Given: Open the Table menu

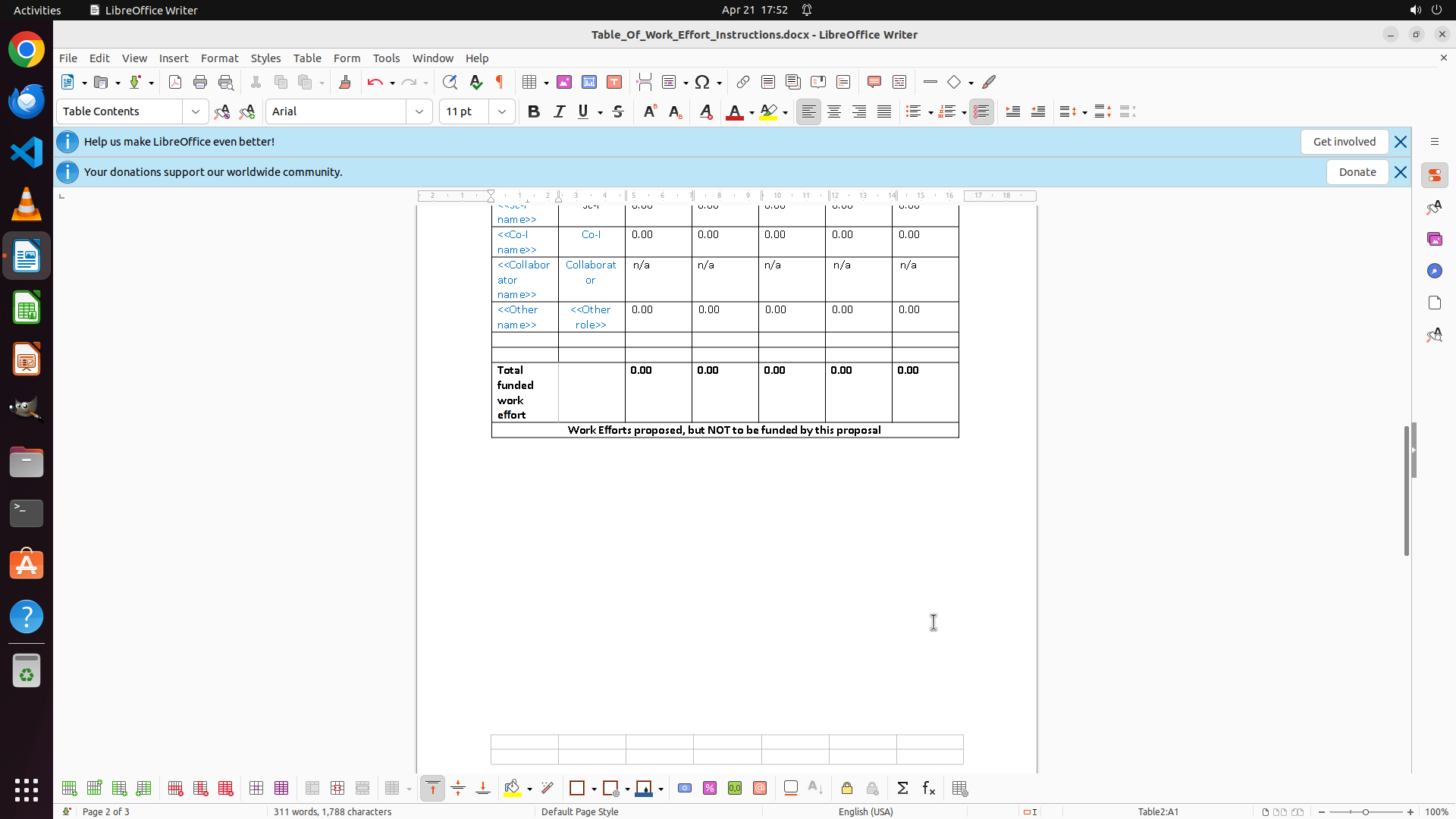Looking at the screenshot, I should 307,58.
